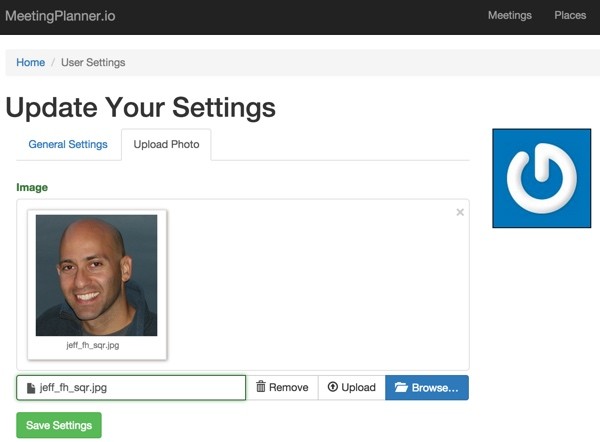The image size is (600, 442).
Task: Click the Save Settings button
Action: (59, 425)
